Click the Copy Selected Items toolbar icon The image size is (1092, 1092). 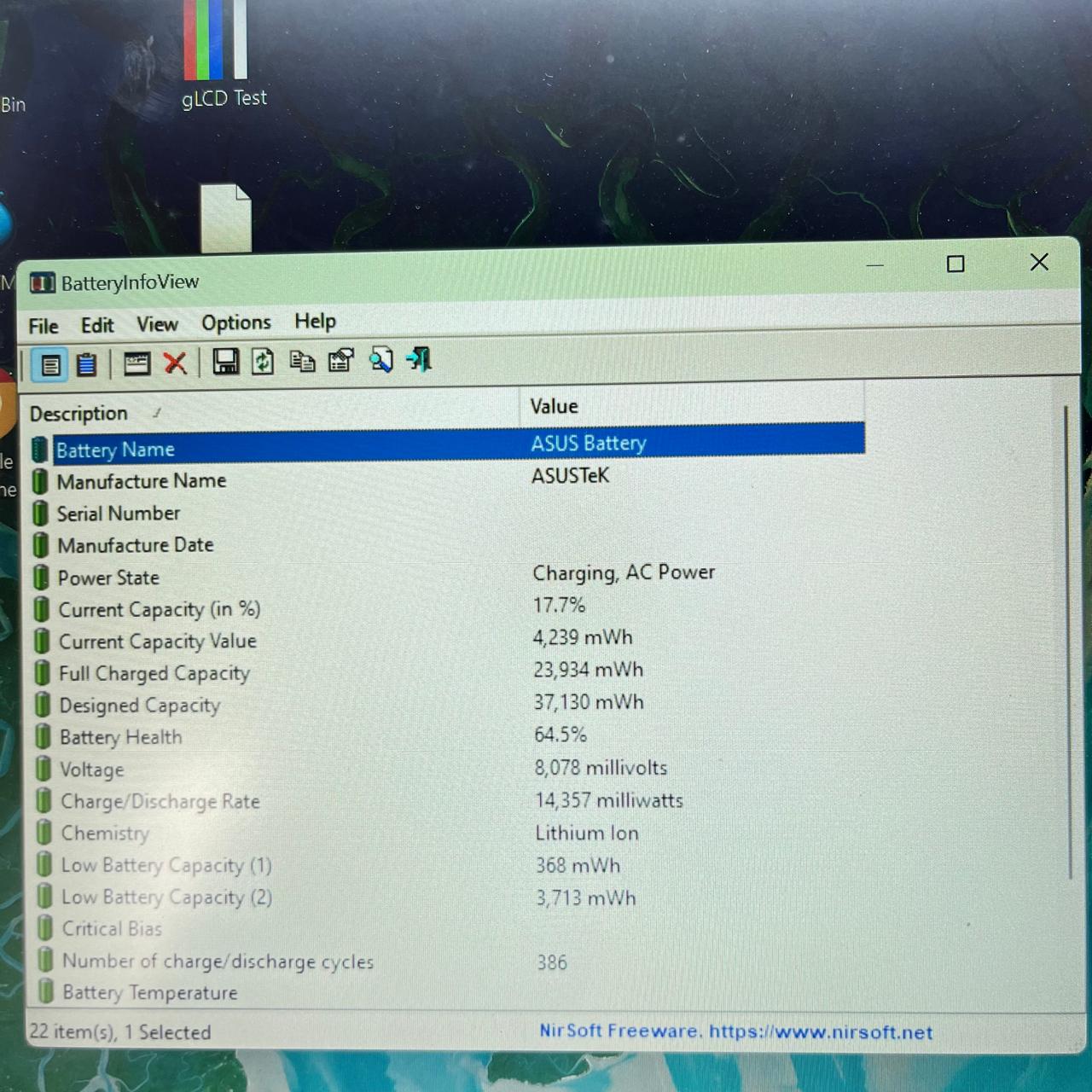pos(302,361)
